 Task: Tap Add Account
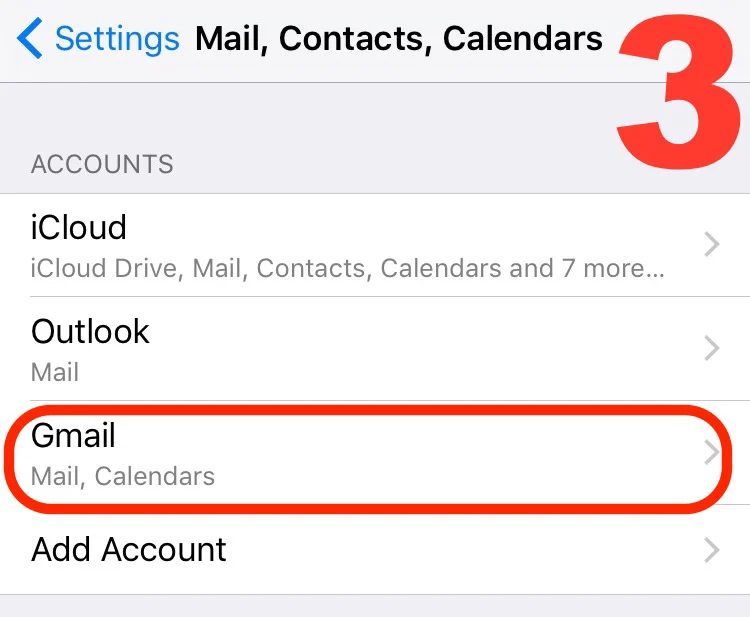375,550
